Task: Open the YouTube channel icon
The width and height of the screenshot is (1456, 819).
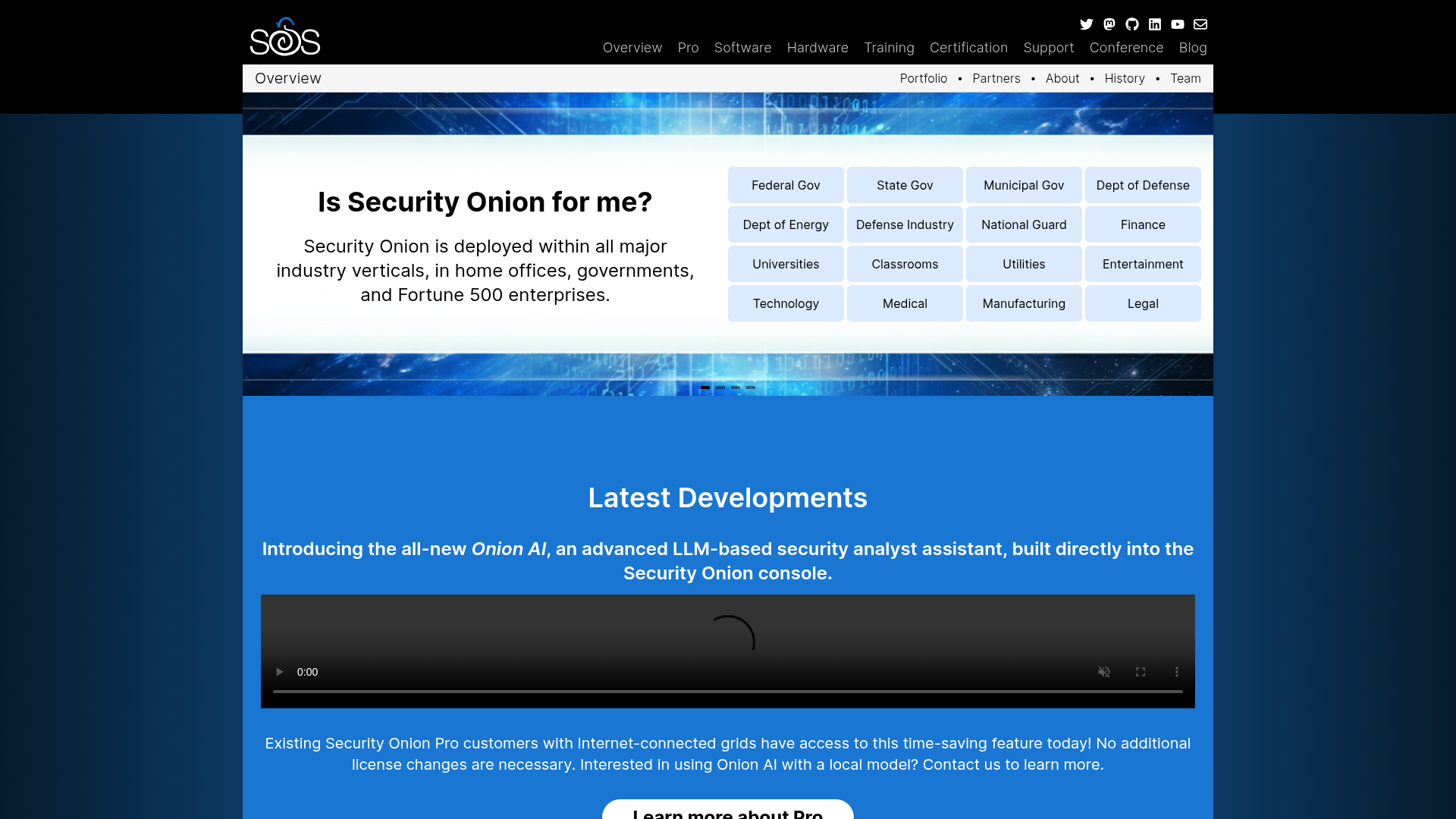Action: pyautogui.click(x=1178, y=24)
